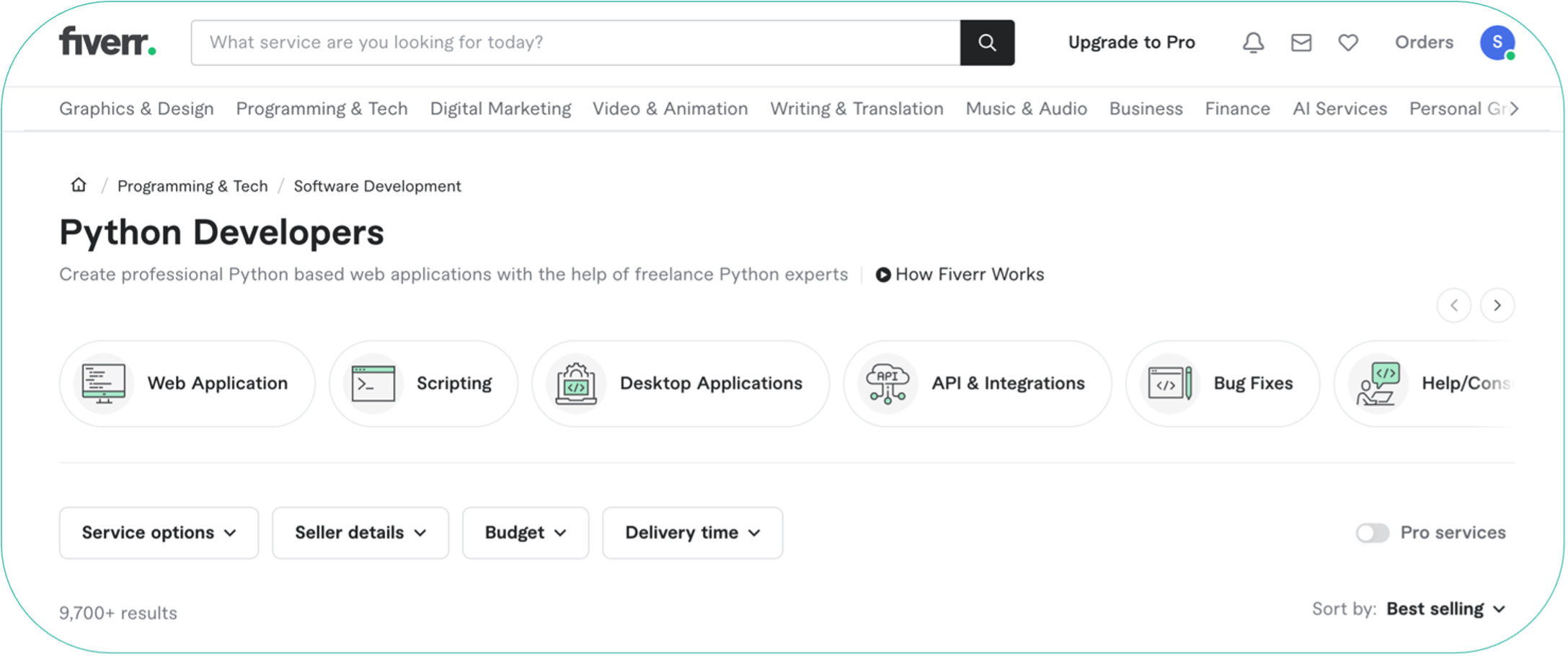Click the search magnifier button
The height and width of the screenshot is (656, 1568).
pos(987,43)
